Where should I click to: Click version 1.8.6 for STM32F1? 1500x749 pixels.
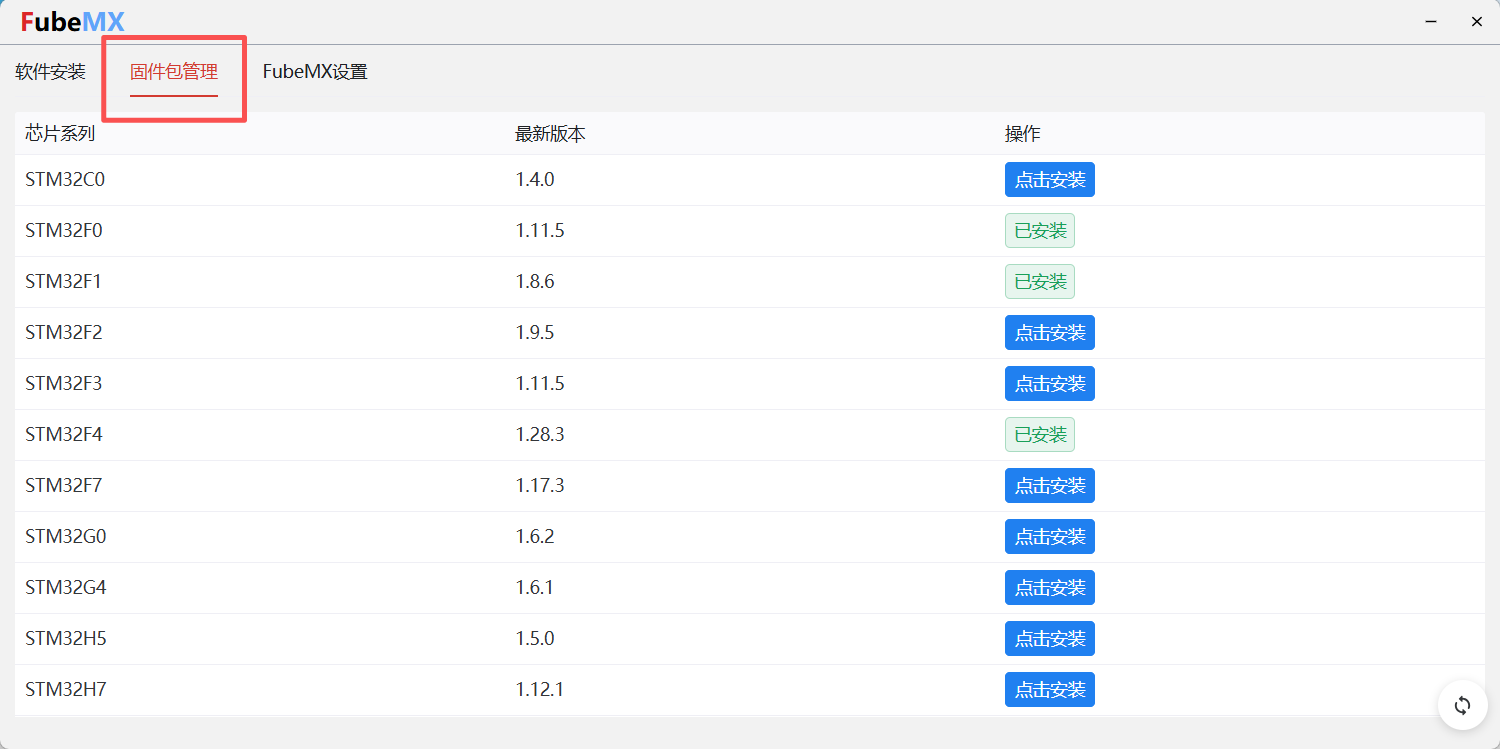pos(535,282)
